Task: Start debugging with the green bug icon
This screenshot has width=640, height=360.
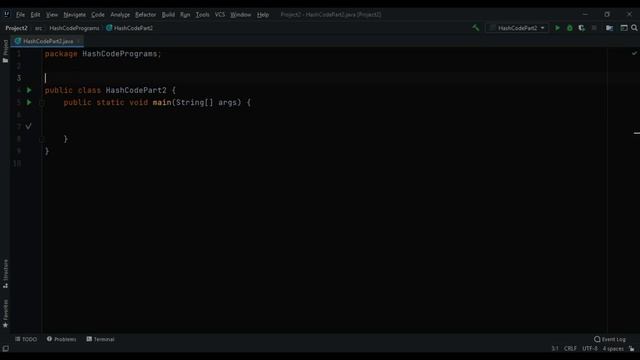Action: [x=570, y=28]
